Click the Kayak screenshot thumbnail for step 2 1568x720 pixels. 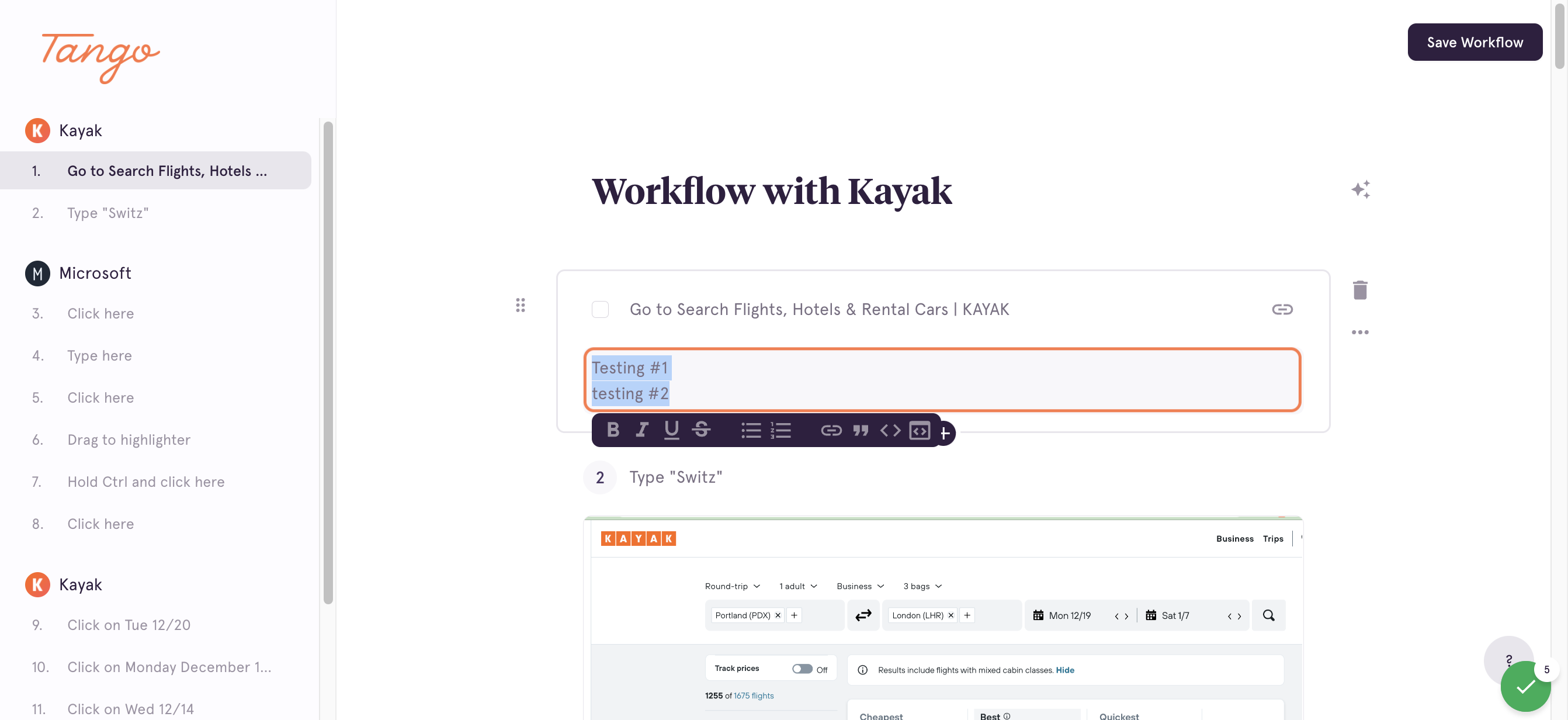(x=943, y=618)
